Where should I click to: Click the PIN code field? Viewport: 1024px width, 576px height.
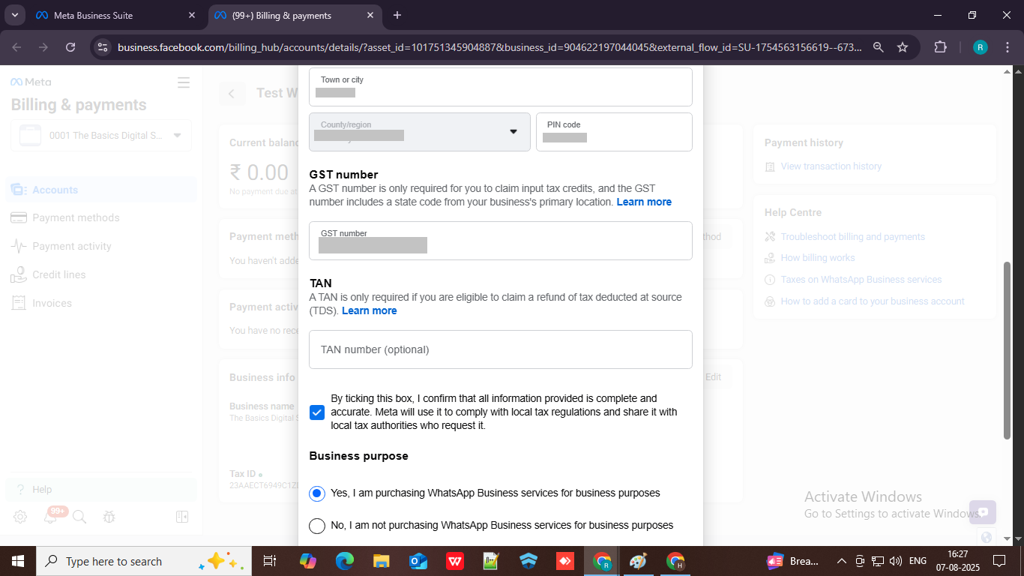click(614, 132)
